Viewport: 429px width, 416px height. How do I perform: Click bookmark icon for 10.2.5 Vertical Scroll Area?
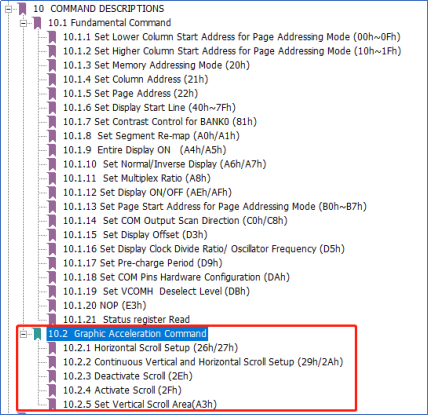coord(52,404)
